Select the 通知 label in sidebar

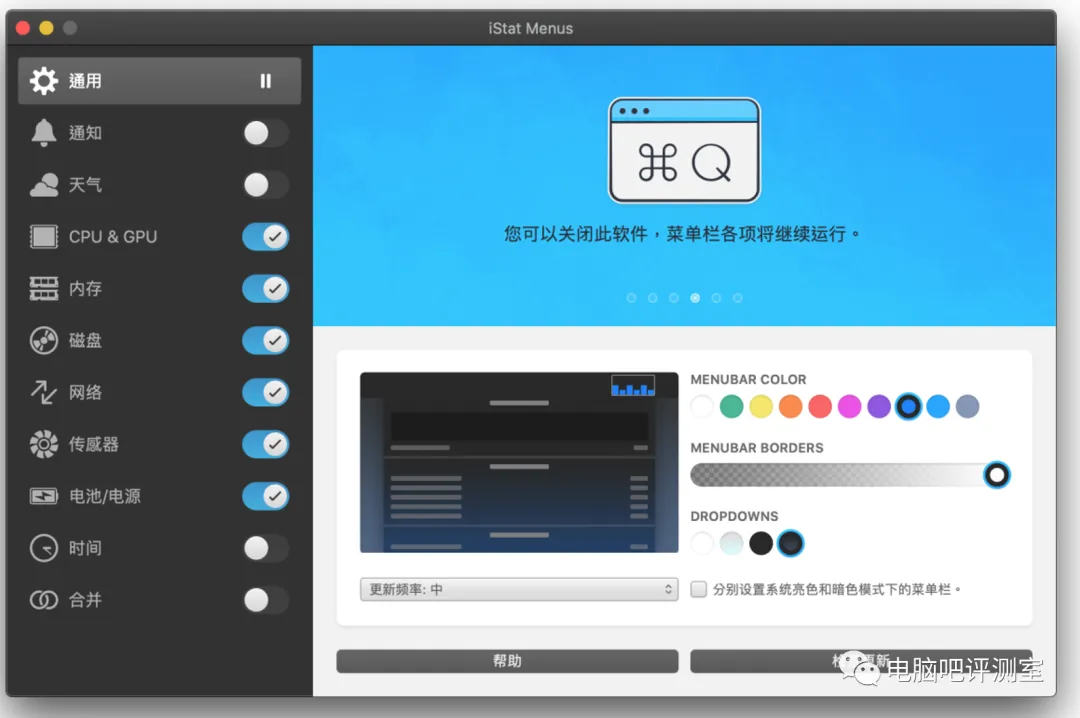tap(85, 133)
